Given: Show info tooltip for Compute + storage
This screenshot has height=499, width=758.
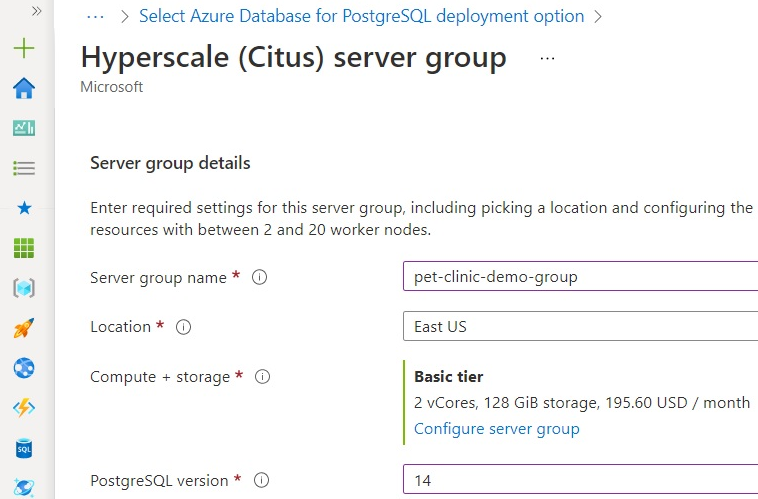Looking at the screenshot, I should point(262,376).
